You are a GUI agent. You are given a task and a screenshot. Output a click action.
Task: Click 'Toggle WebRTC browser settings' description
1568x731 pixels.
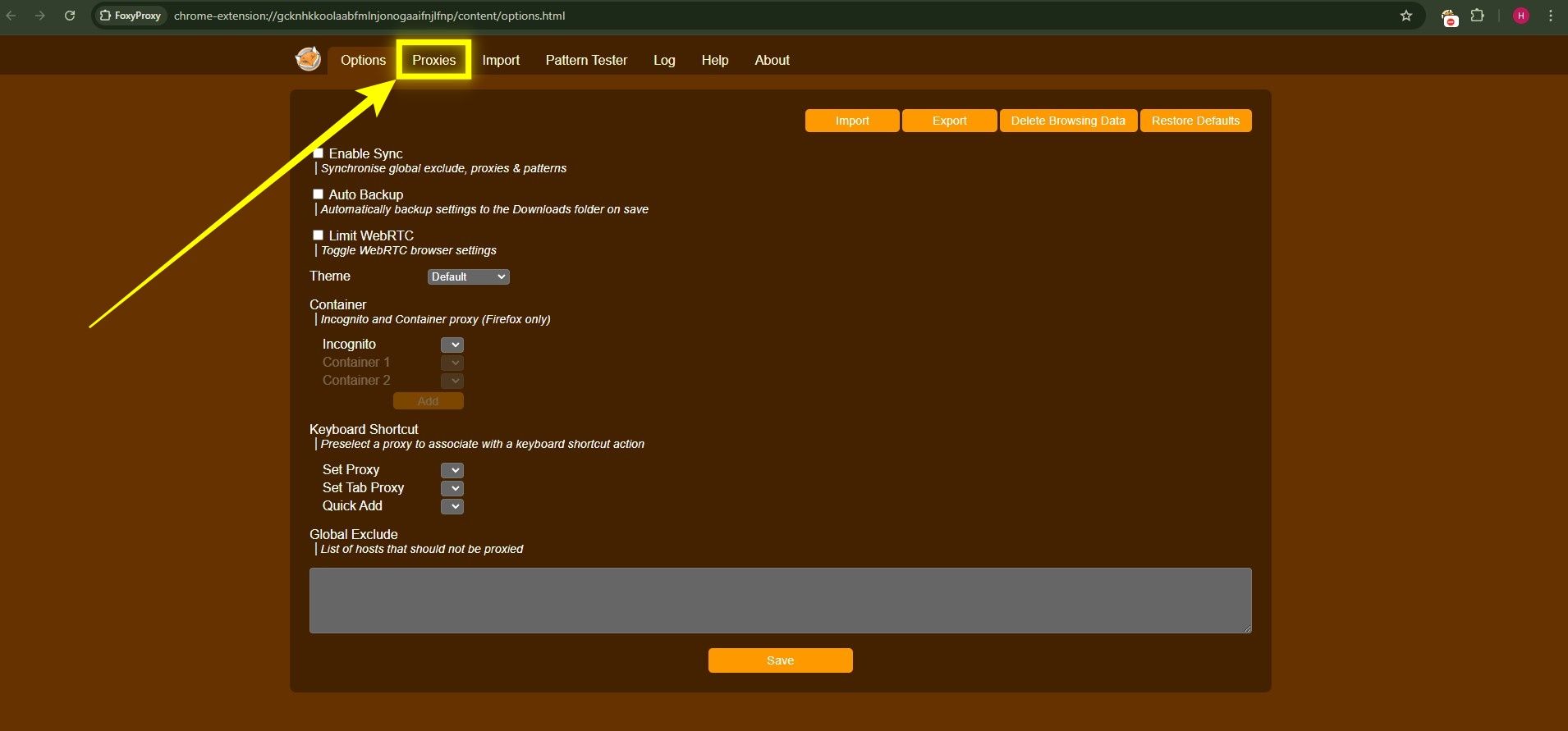[408, 250]
